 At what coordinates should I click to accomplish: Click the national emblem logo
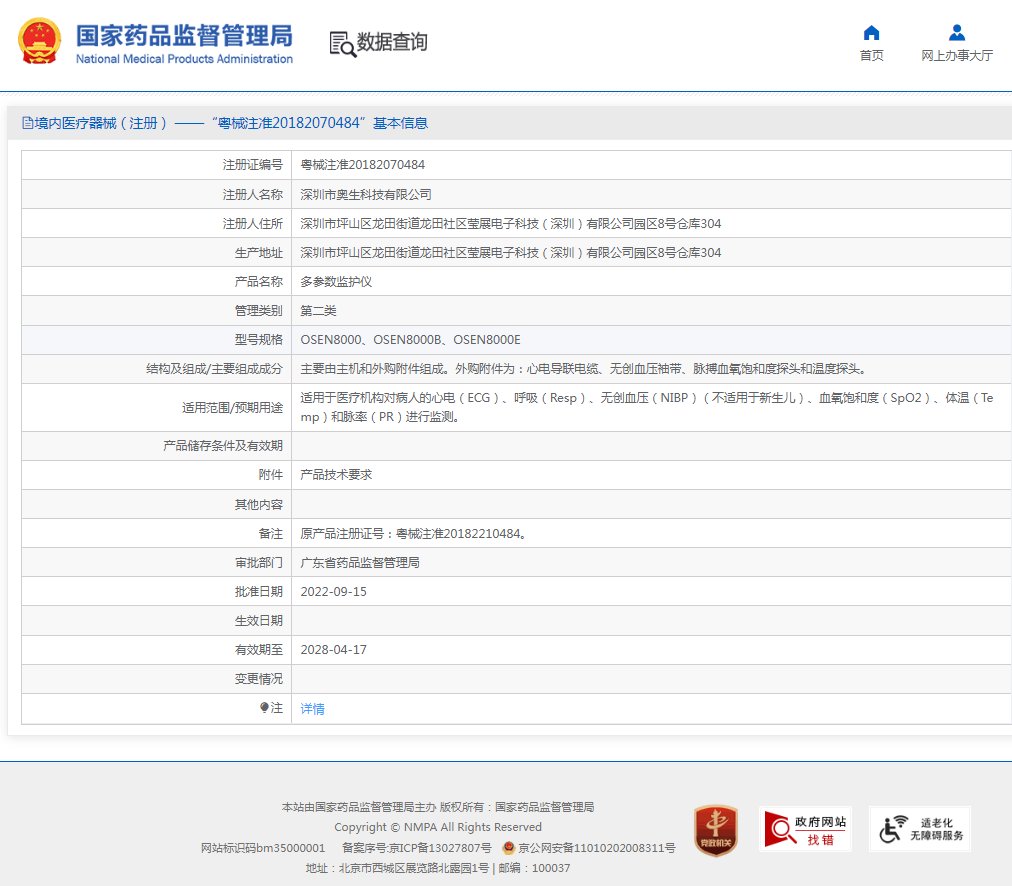(x=39, y=43)
